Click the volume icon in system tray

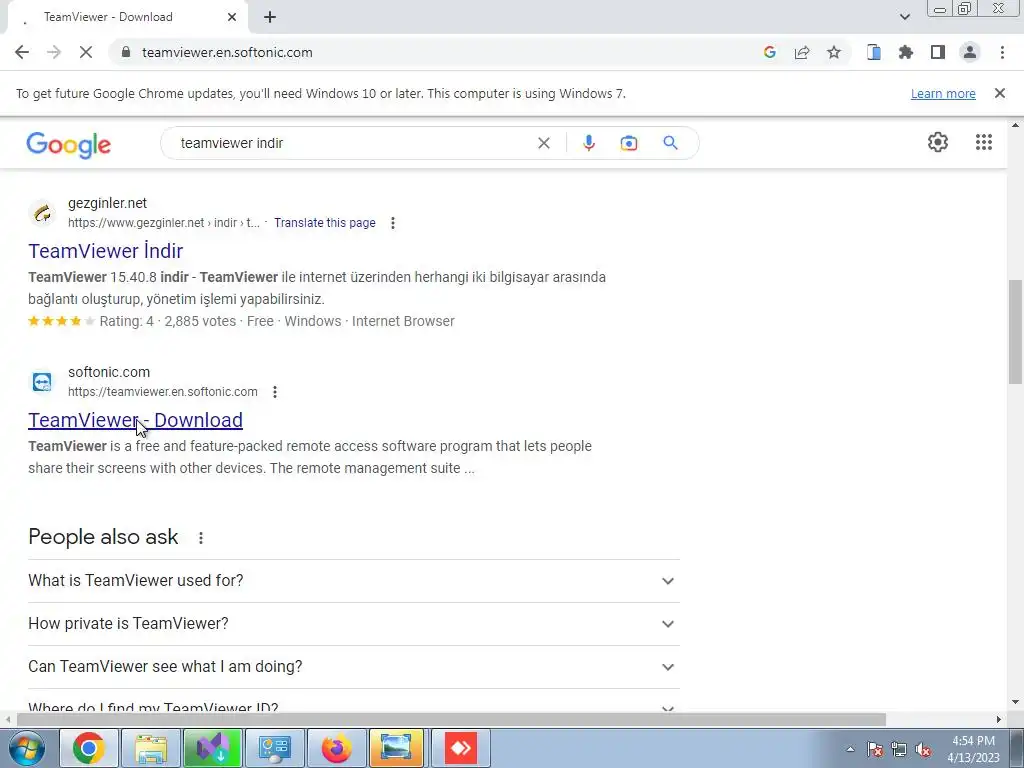[x=923, y=750]
